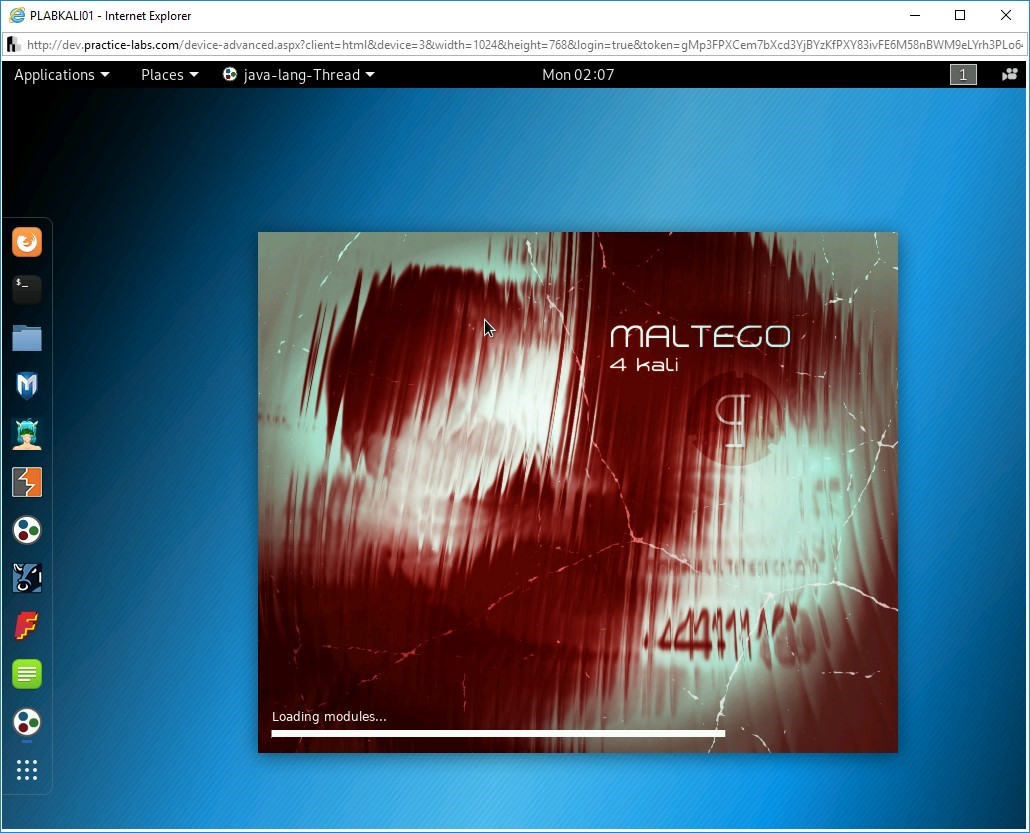
Task: Open Faraday red F icon
Action: 27,626
